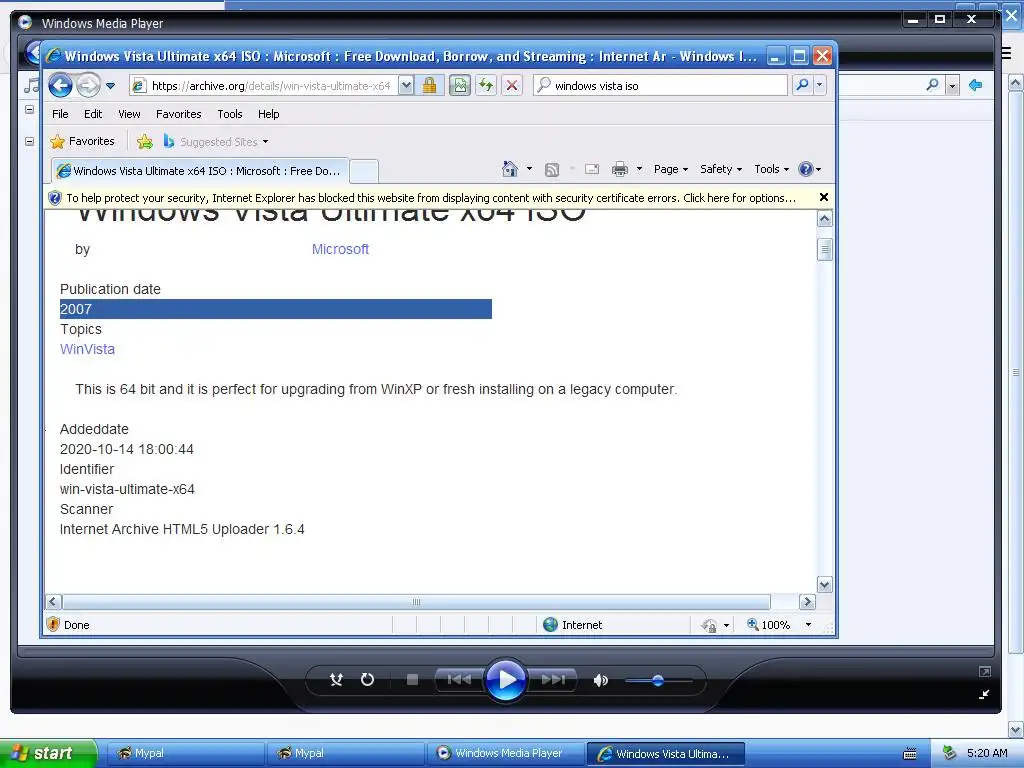Click the Read Mail icon

coord(592,169)
